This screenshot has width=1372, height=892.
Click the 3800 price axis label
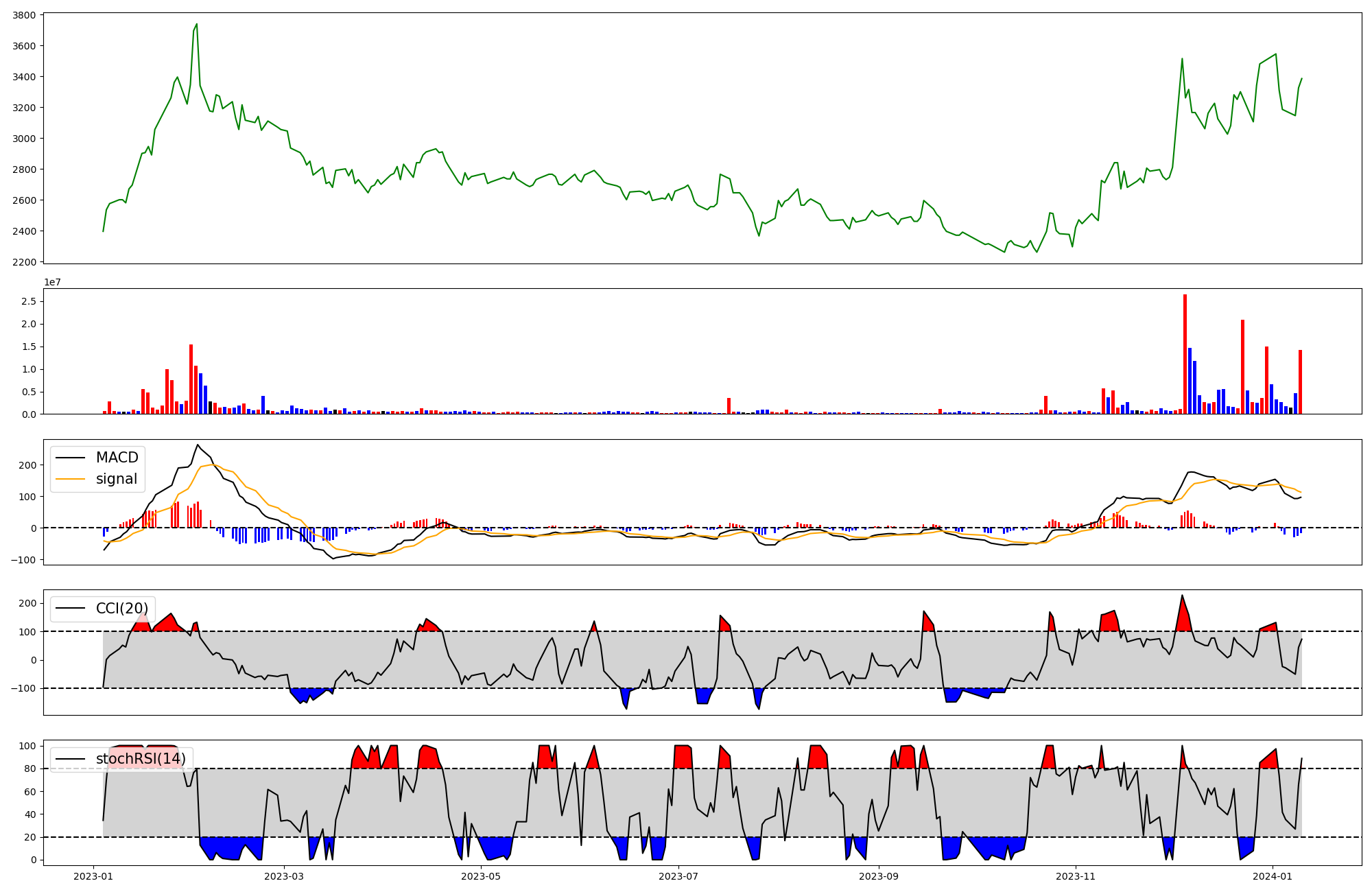(25, 15)
